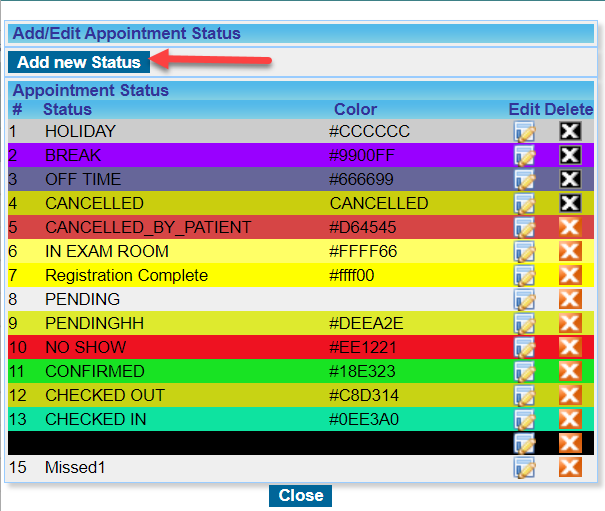Click the edit icon for HOLIDAY status
605x511 pixels.
point(524,131)
